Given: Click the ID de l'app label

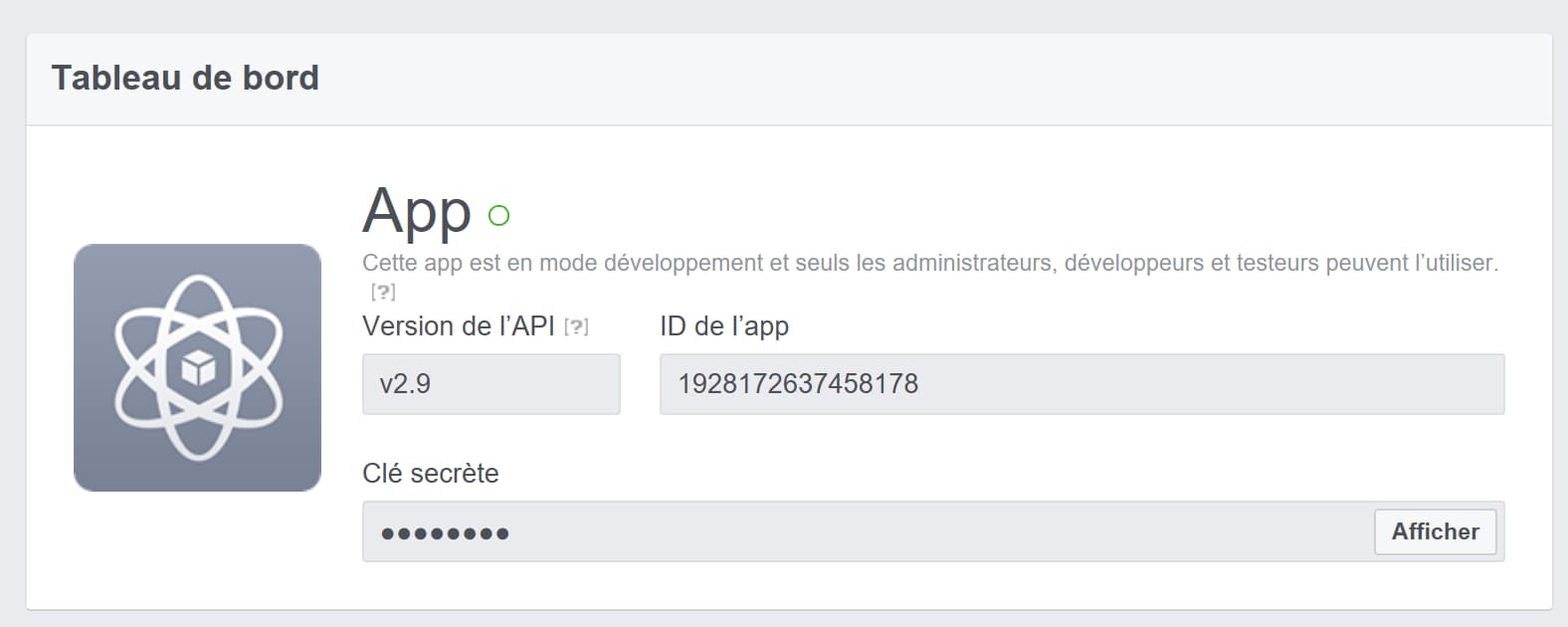Looking at the screenshot, I should (x=723, y=326).
